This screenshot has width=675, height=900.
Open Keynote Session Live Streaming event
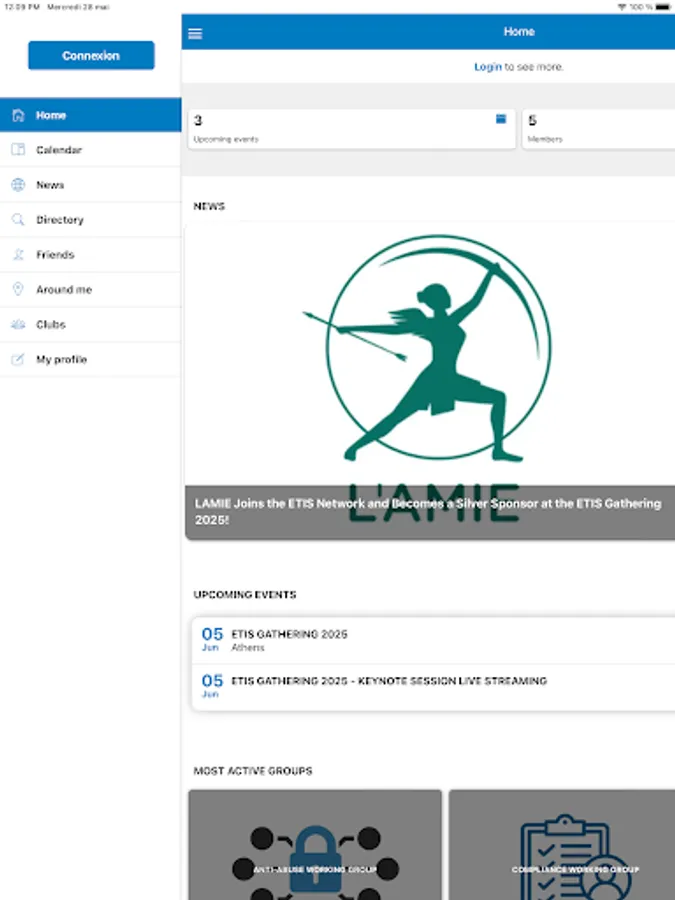pos(433,687)
